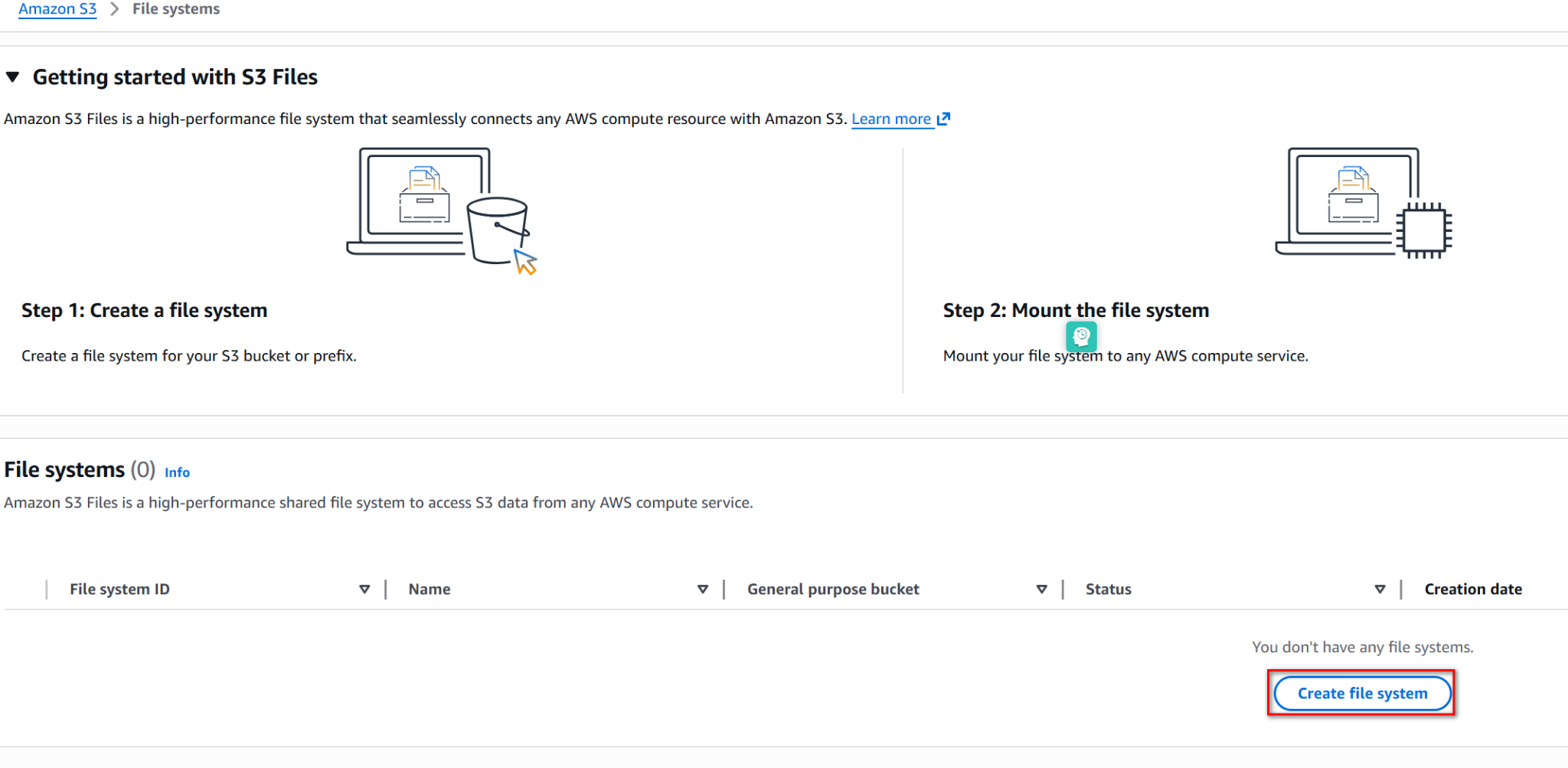Click the General purpose bucket column header
Image resolution: width=1568 pixels, height=768 pixels.
point(833,589)
